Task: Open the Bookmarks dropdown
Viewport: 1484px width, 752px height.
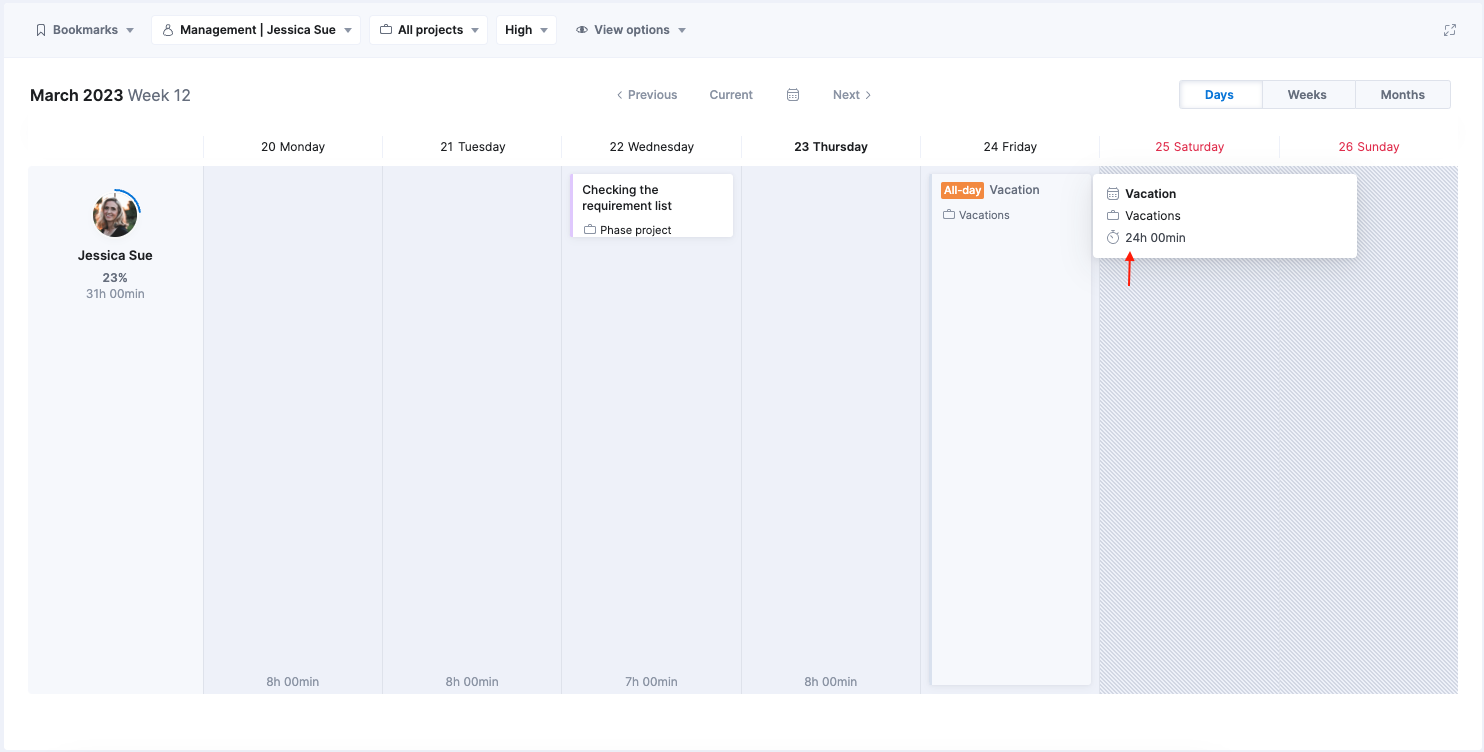Action: coord(85,30)
